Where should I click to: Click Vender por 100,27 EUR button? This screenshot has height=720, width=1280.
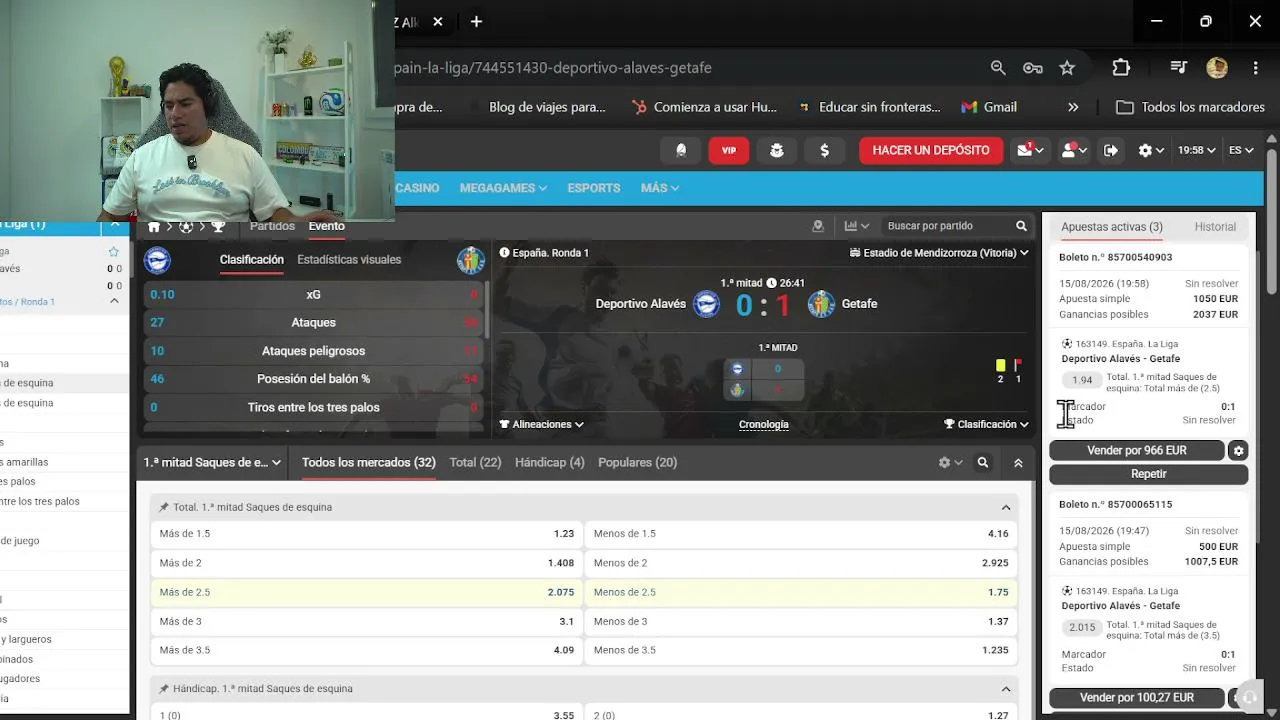click(1137, 698)
